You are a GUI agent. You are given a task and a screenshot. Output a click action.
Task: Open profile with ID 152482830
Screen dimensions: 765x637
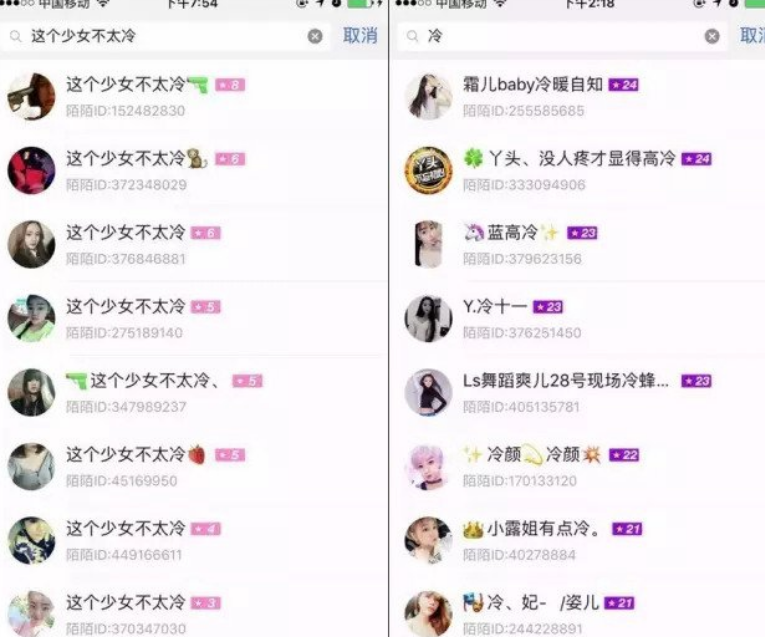(193, 97)
